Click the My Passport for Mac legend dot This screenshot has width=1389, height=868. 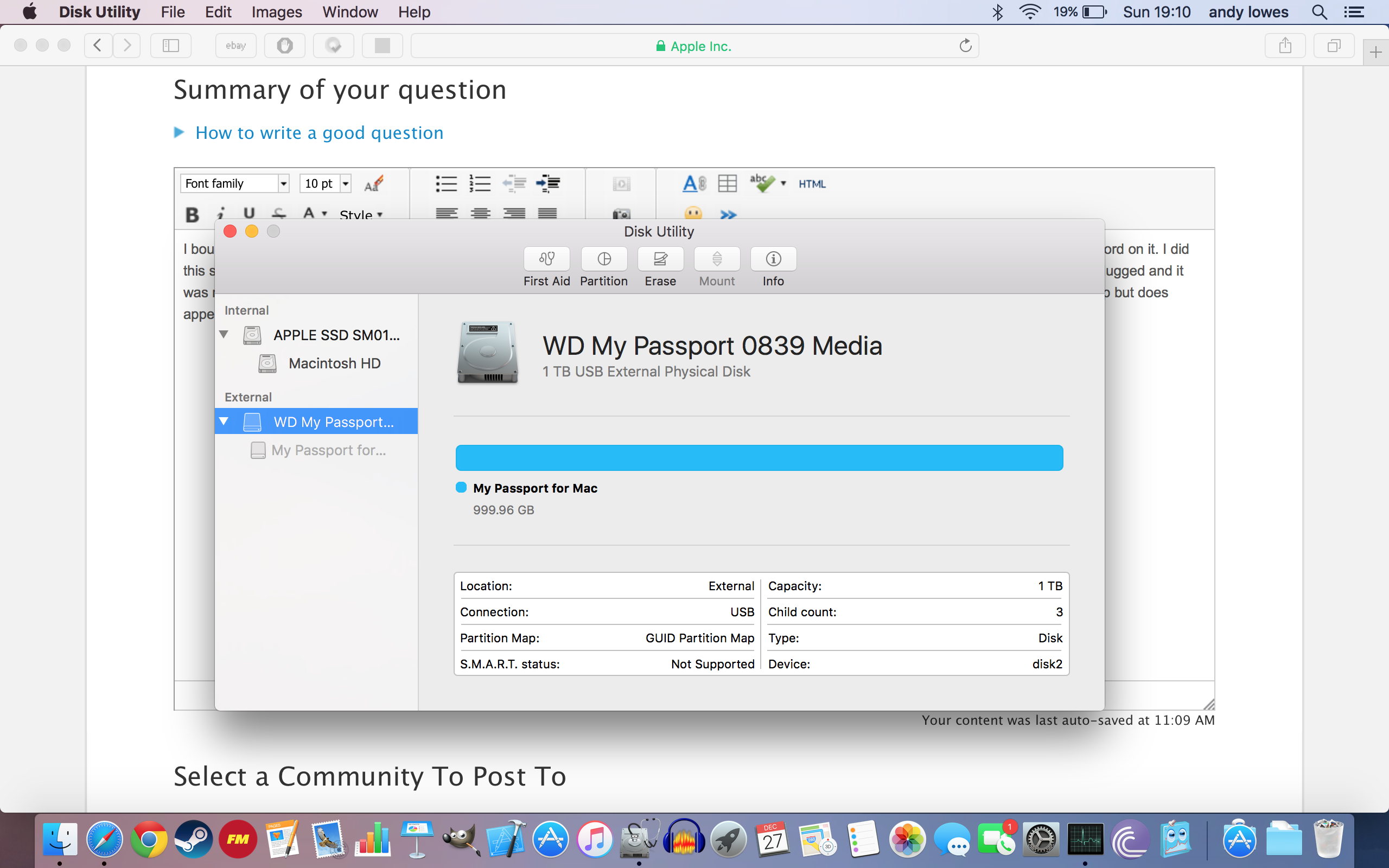tap(461, 487)
